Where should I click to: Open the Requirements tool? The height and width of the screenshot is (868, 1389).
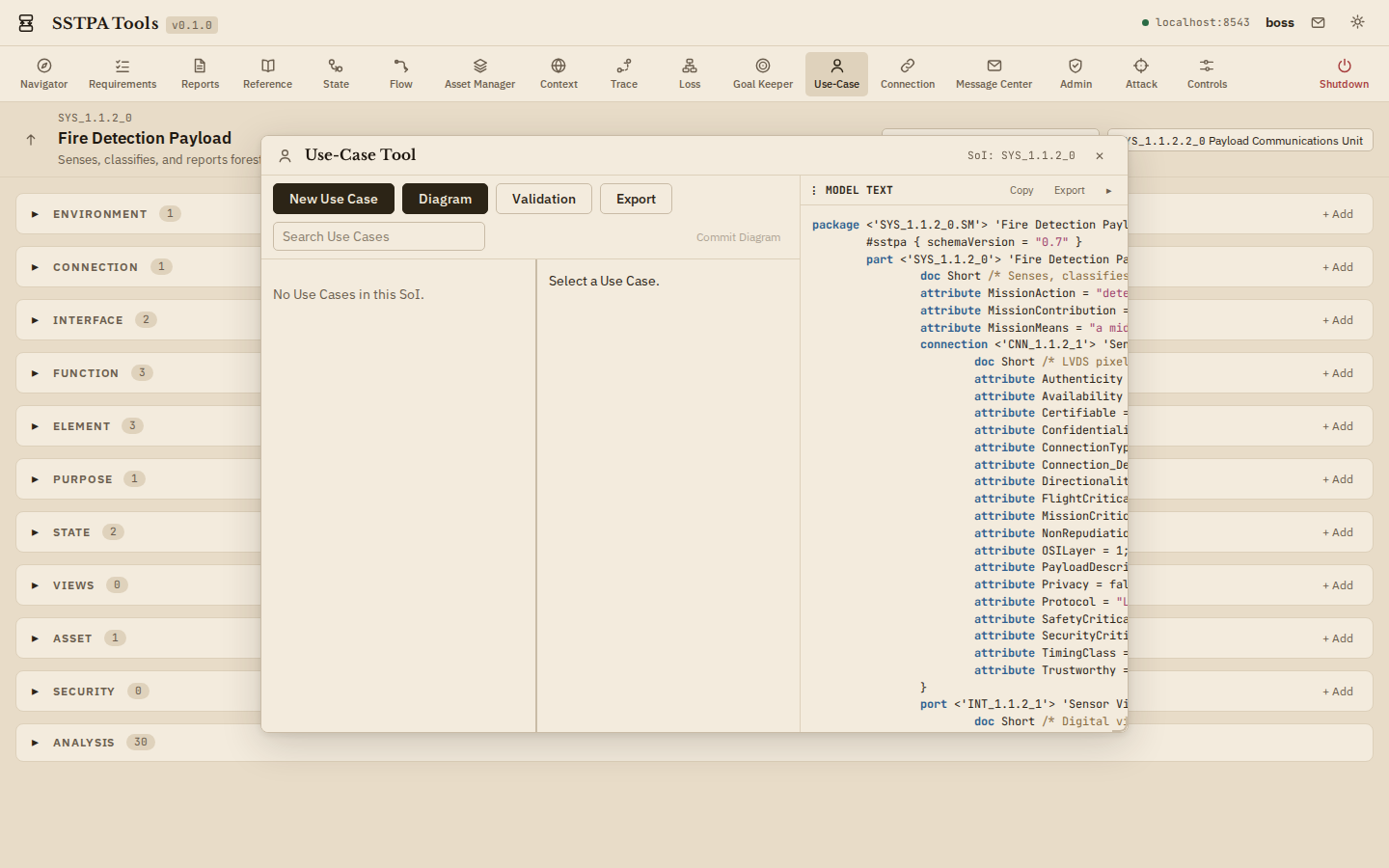coord(123,74)
